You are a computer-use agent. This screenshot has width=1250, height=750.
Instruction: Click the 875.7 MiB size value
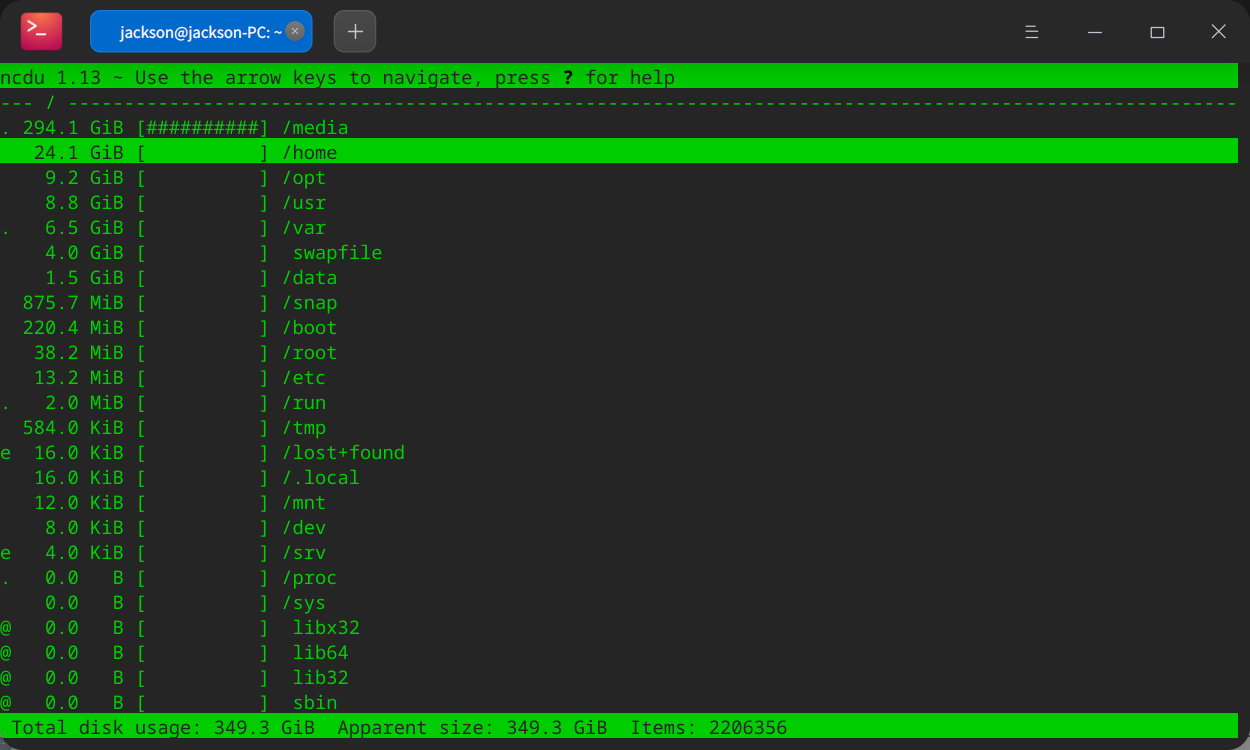pyautogui.click(x=73, y=303)
